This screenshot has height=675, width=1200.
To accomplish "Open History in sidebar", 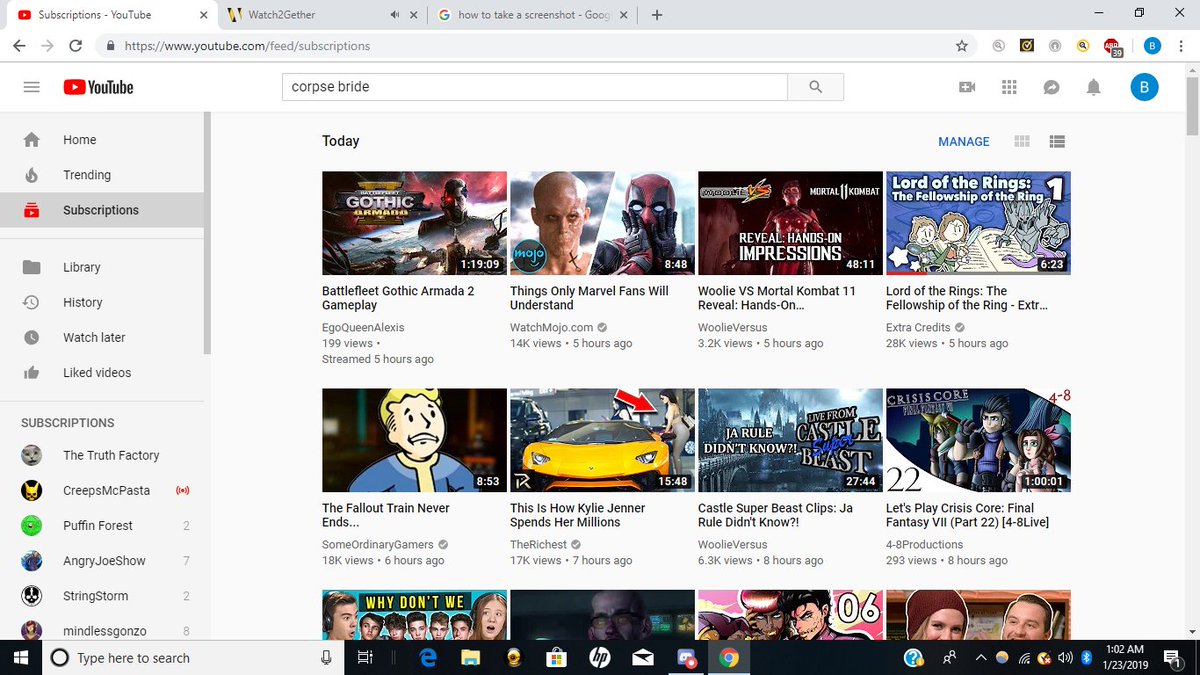I will pyautogui.click(x=101, y=302).
